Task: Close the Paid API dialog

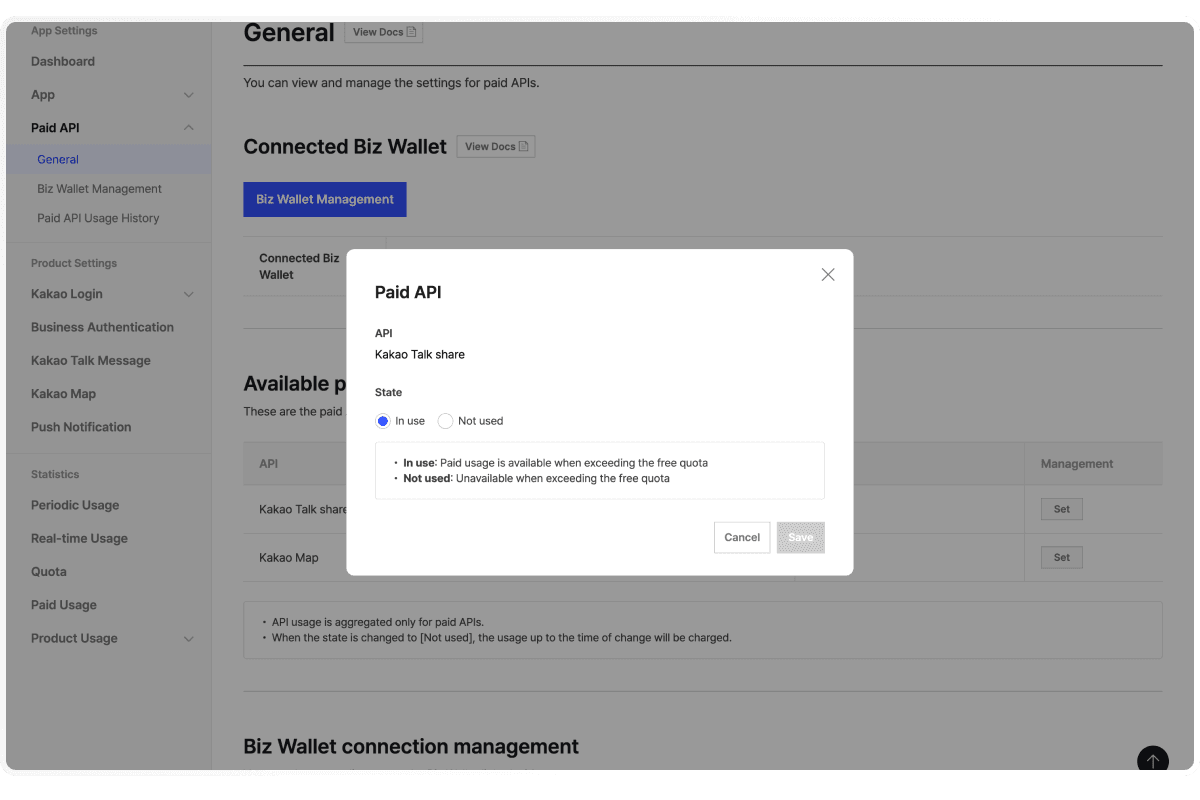Action: pyautogui.click(x=827, y=275)
